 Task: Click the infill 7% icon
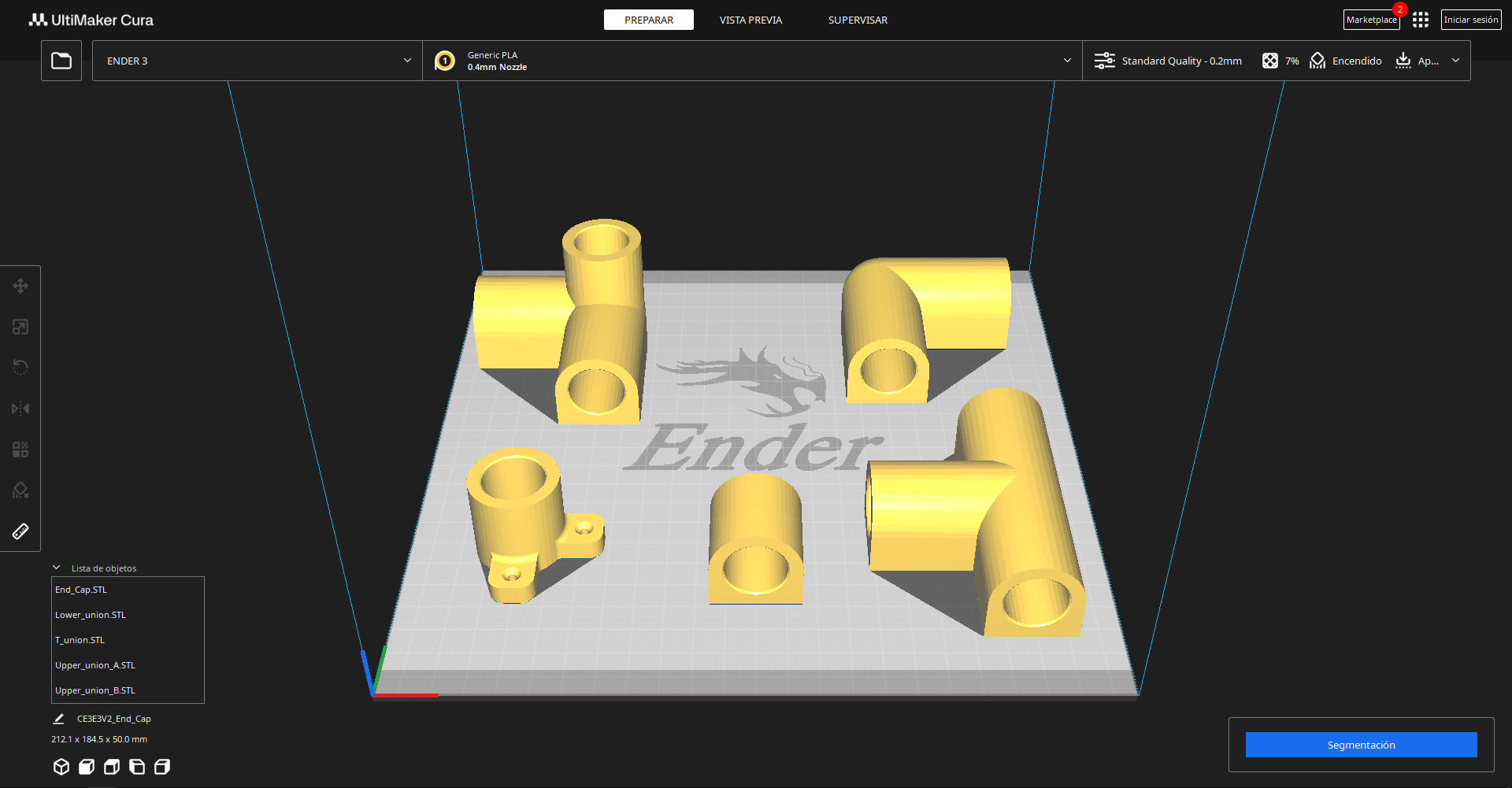point(1270,61)
